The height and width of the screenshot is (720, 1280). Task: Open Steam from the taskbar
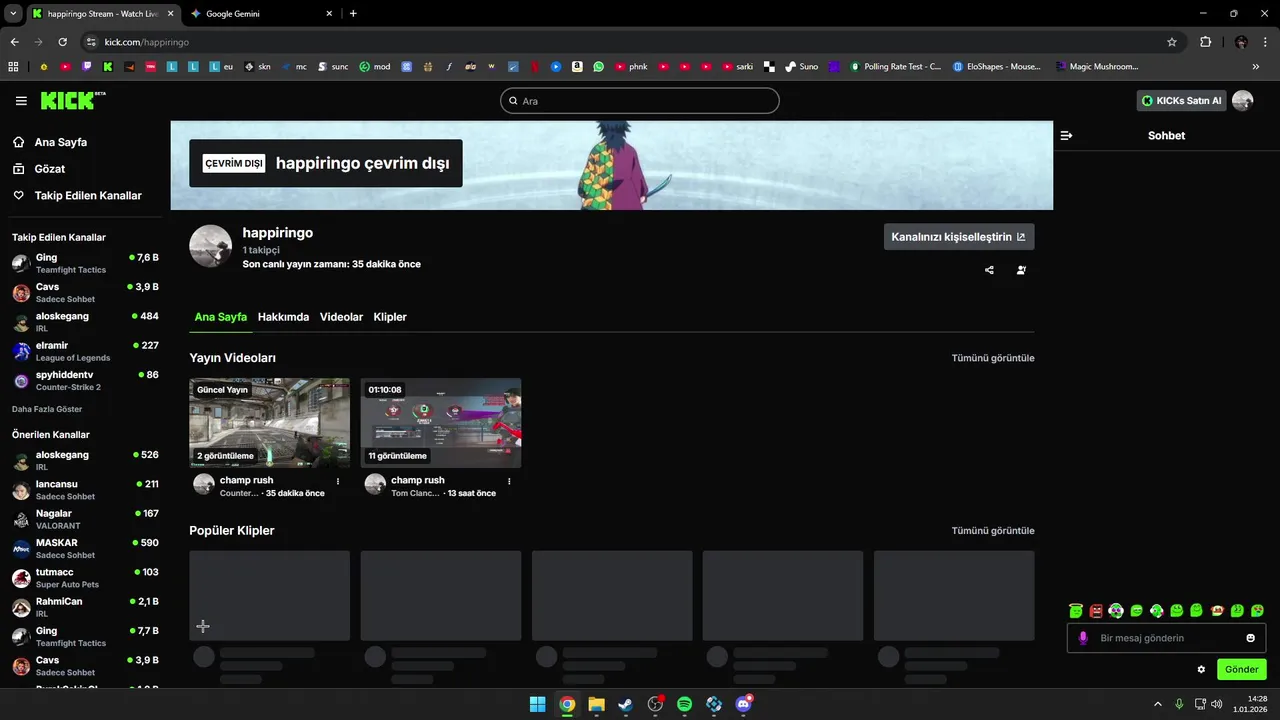(x=626, y=704)
